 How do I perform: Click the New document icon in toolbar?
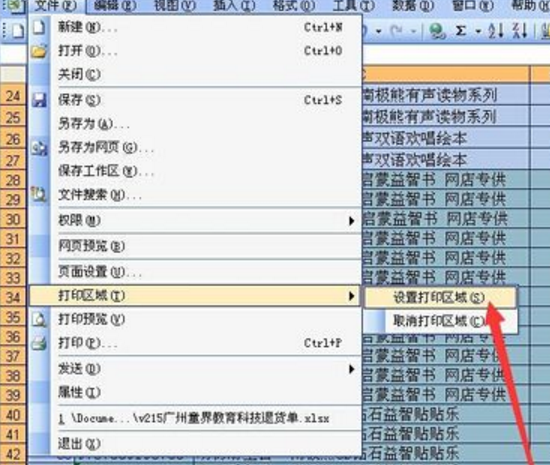(17, 31)
